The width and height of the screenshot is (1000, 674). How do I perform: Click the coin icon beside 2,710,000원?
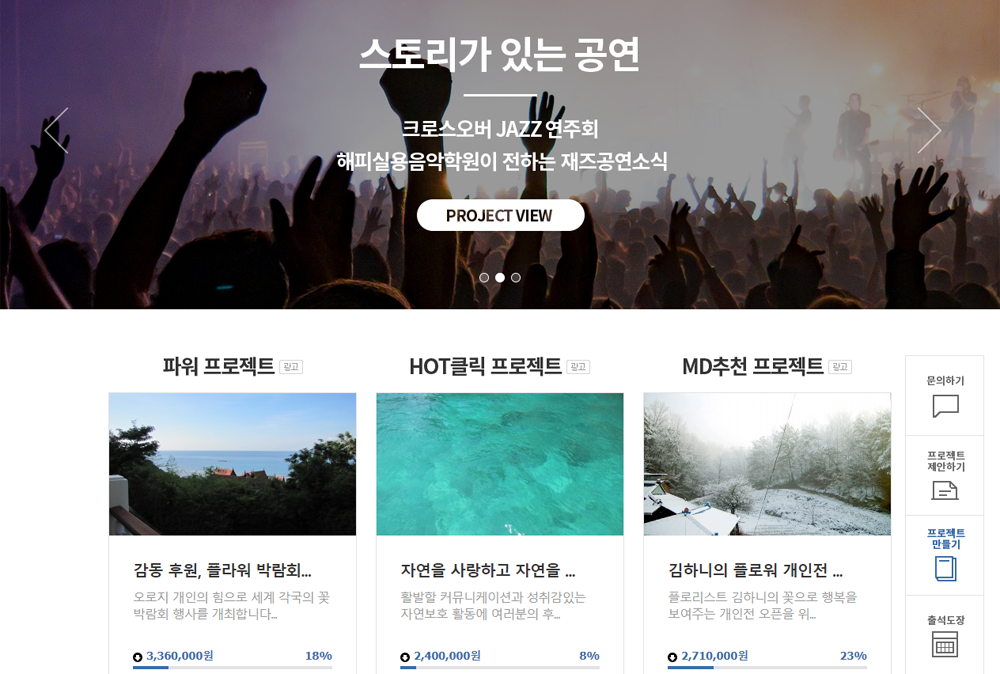[672, 657]
